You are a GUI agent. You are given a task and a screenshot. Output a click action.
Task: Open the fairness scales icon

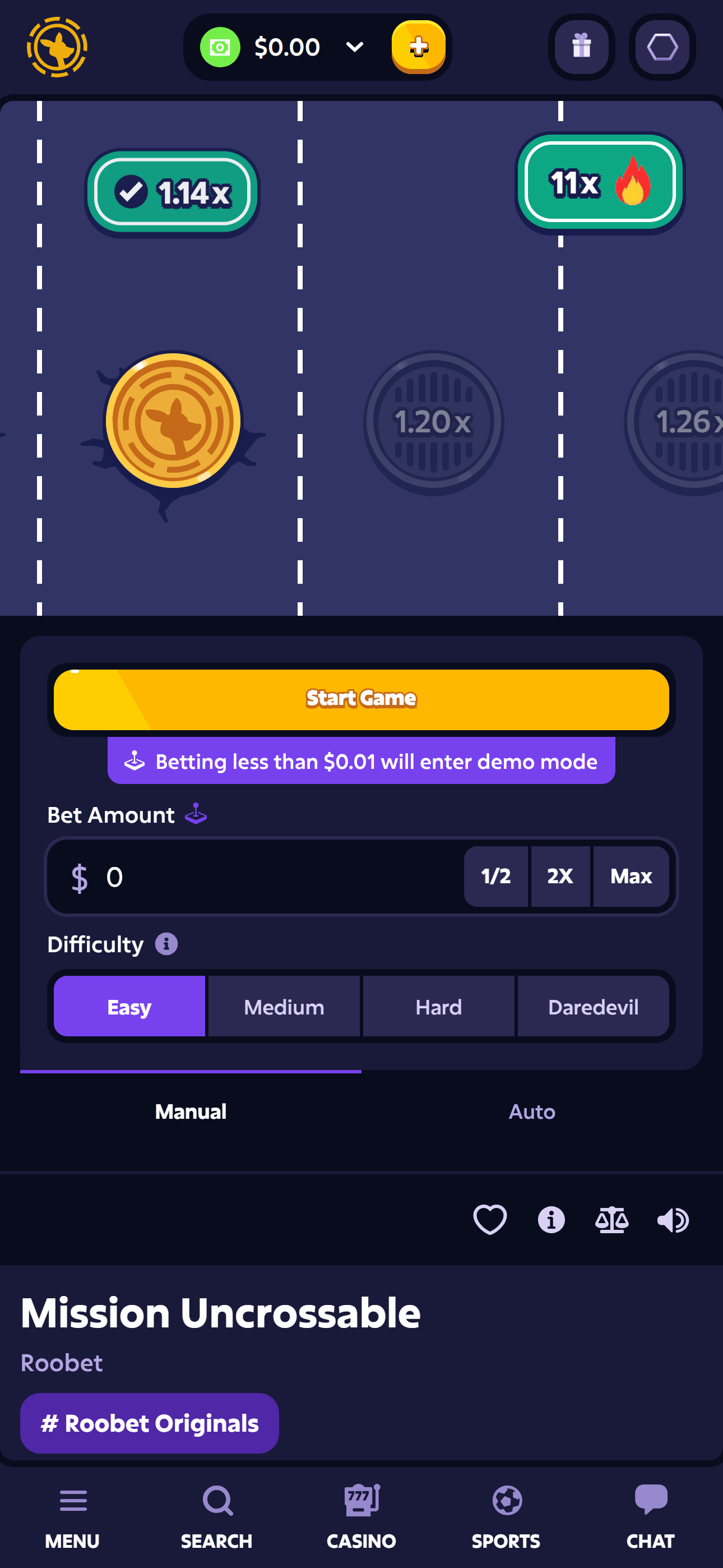tap(611, 1219)
